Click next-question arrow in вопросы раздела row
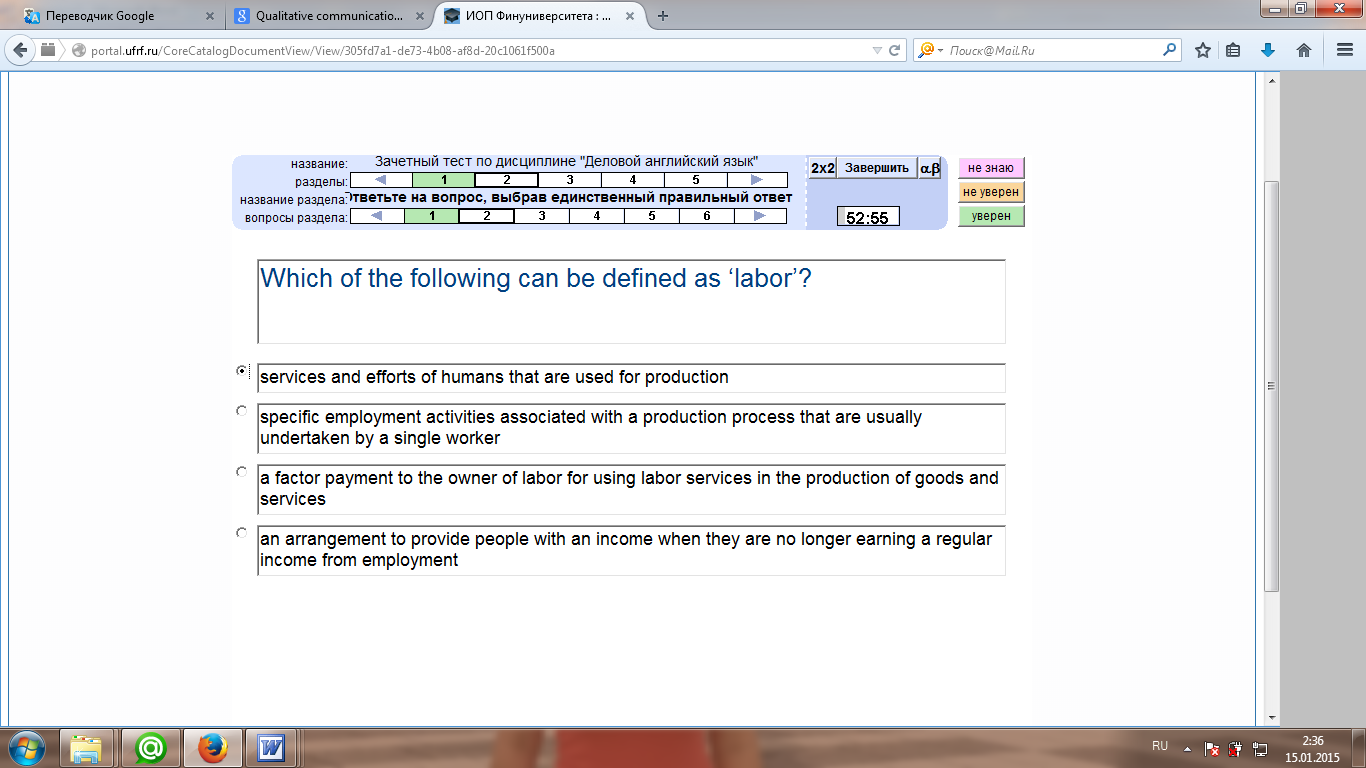The height and width of the screenshot is (768, 1366). tap(760, 215)
